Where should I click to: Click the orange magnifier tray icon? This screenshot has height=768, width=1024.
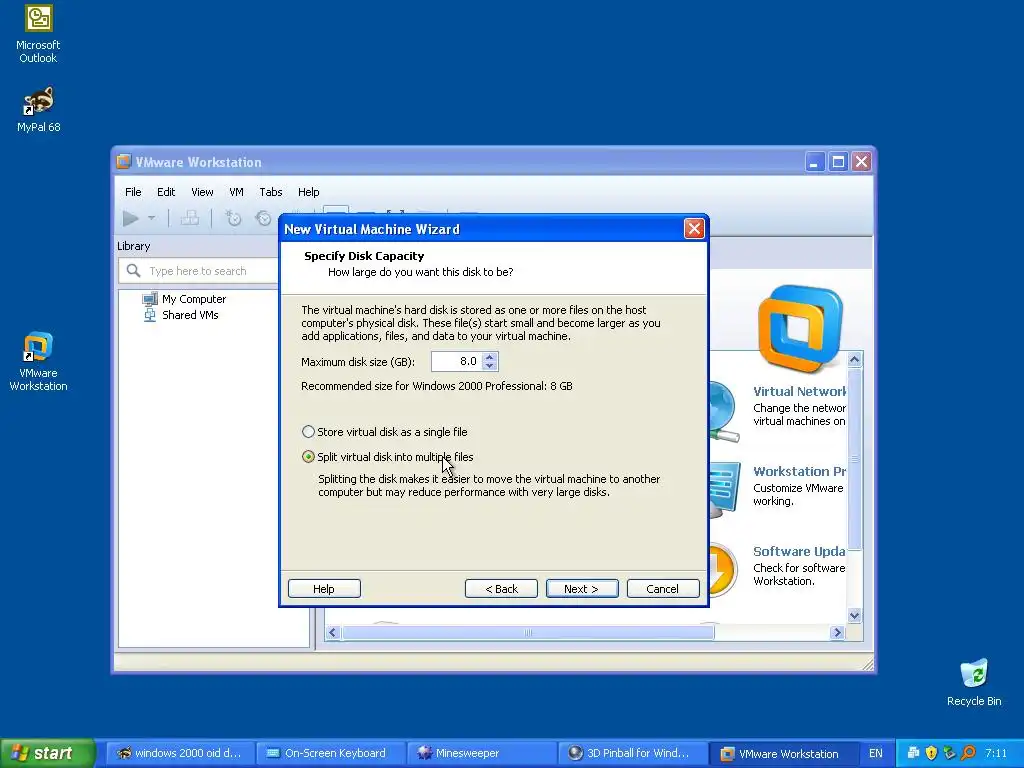(x=968, y=753)
